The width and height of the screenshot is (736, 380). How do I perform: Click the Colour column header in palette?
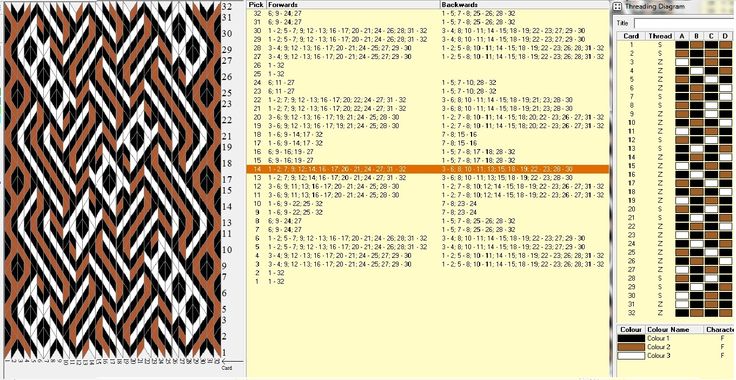(x=631, y=329)
